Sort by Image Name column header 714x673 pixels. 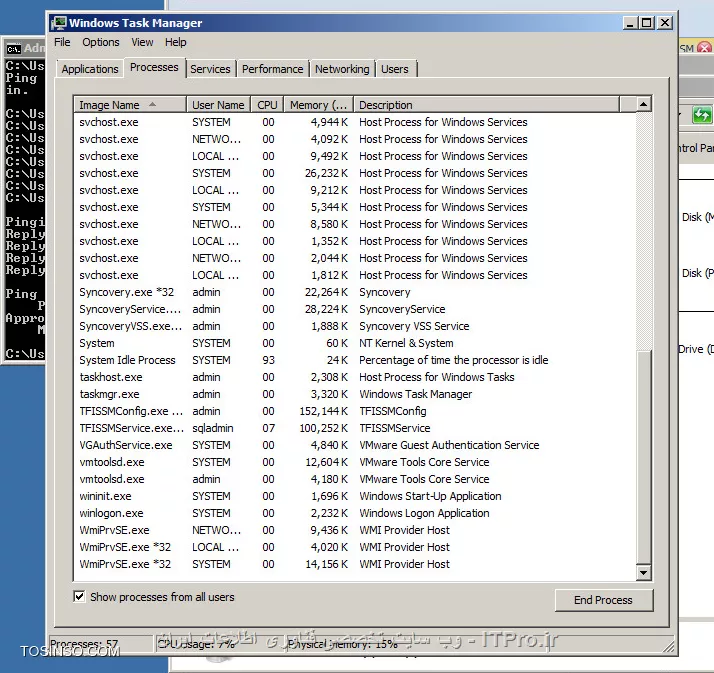click(130, 105)
